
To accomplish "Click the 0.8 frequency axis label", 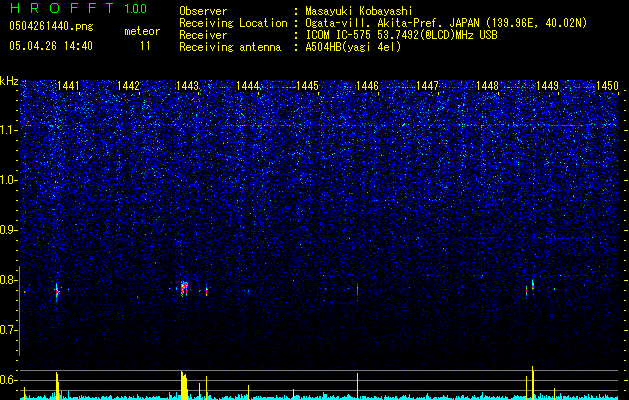I will (7, 280).
